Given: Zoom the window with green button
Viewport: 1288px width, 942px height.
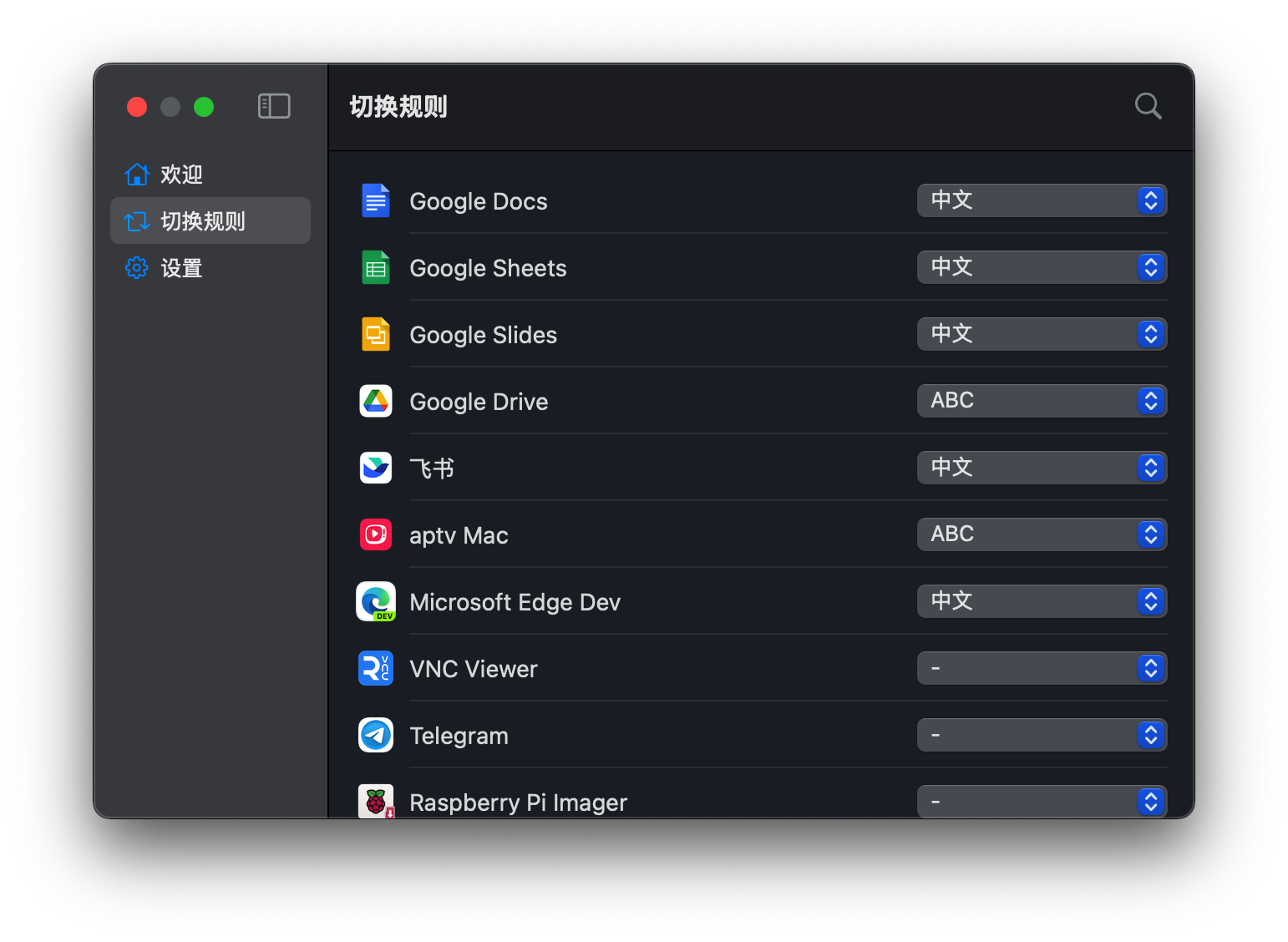Looking at the screenshot, I should tap(204, 107).
